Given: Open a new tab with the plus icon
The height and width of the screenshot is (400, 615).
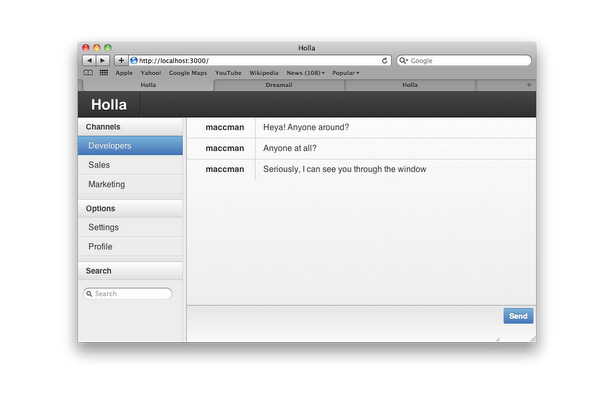Looking at the screenshot, I should point(529,85).
